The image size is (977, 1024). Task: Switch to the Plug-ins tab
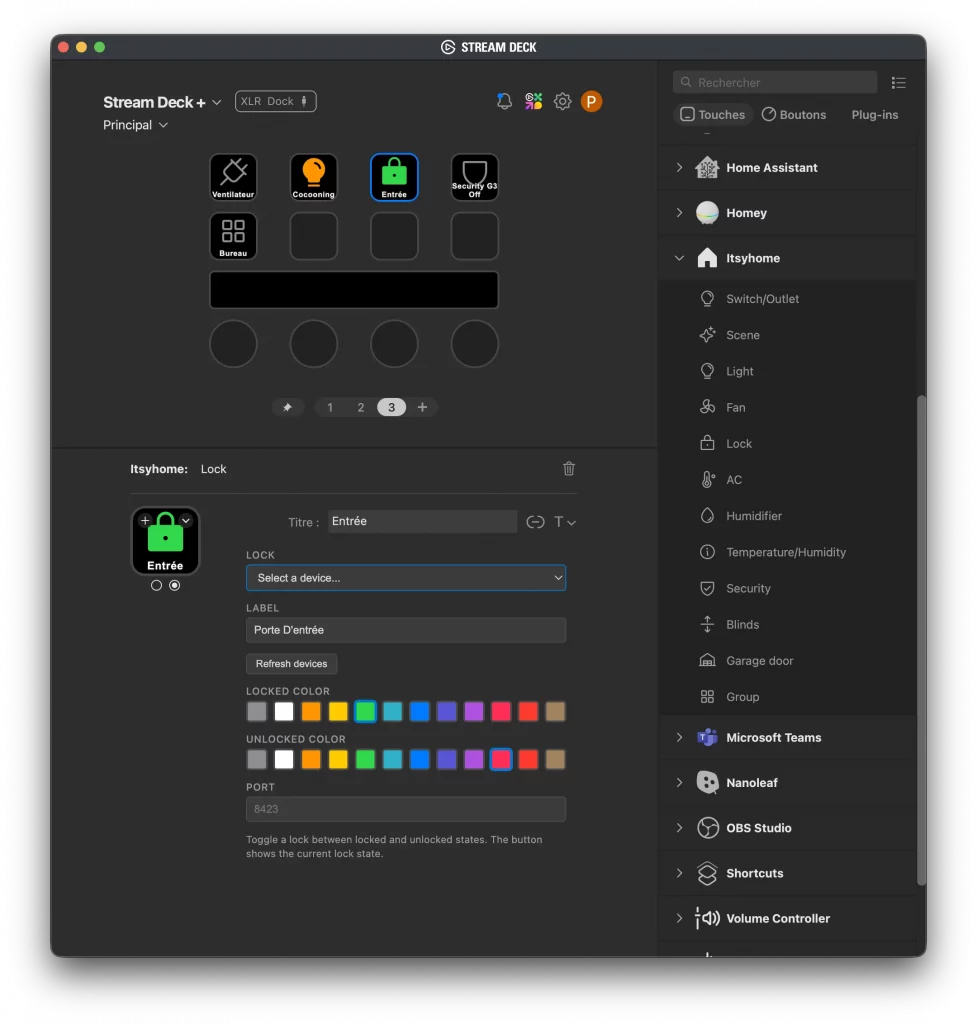[x=874, y=114]
